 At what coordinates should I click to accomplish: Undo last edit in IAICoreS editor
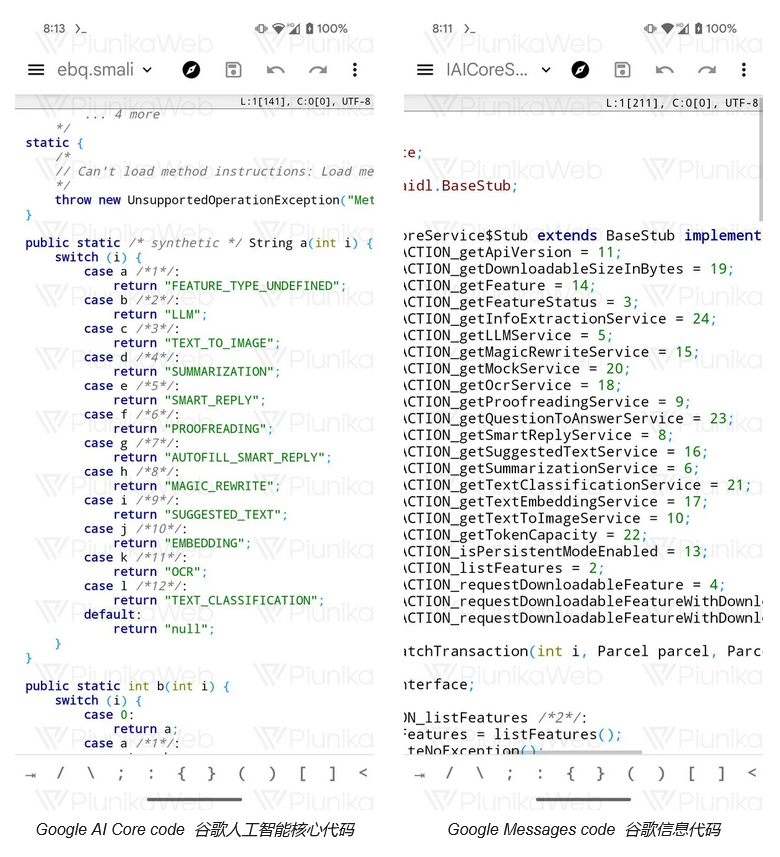point(664,70)
